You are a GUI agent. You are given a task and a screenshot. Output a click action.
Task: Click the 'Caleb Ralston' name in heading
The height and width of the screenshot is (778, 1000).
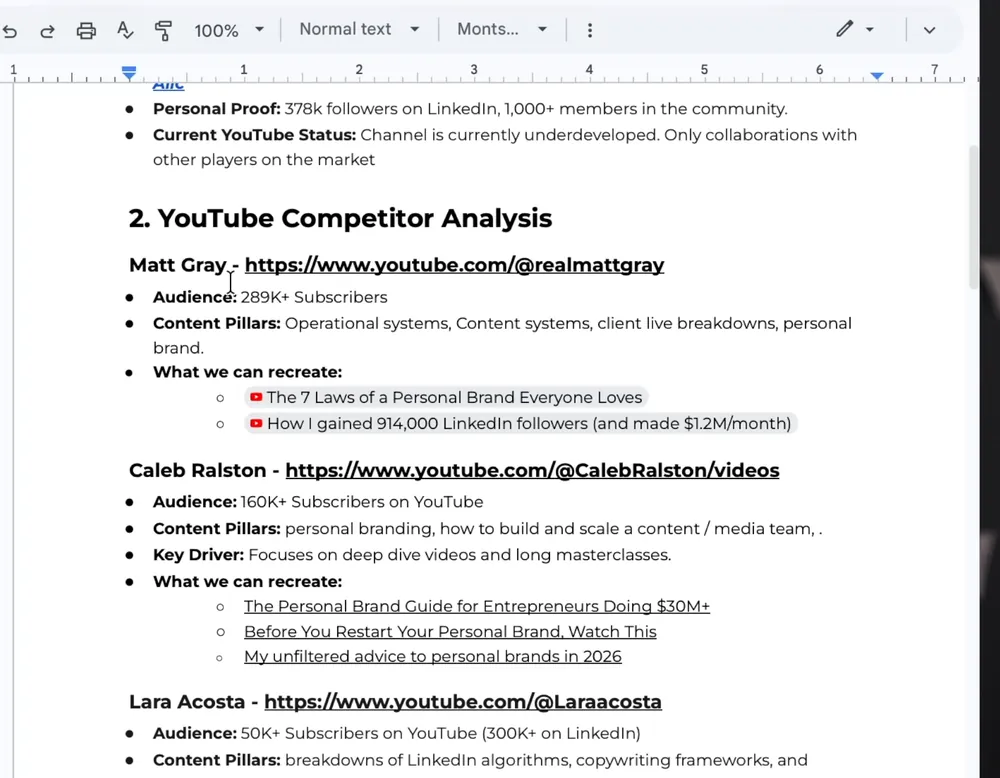click(198, 470)
